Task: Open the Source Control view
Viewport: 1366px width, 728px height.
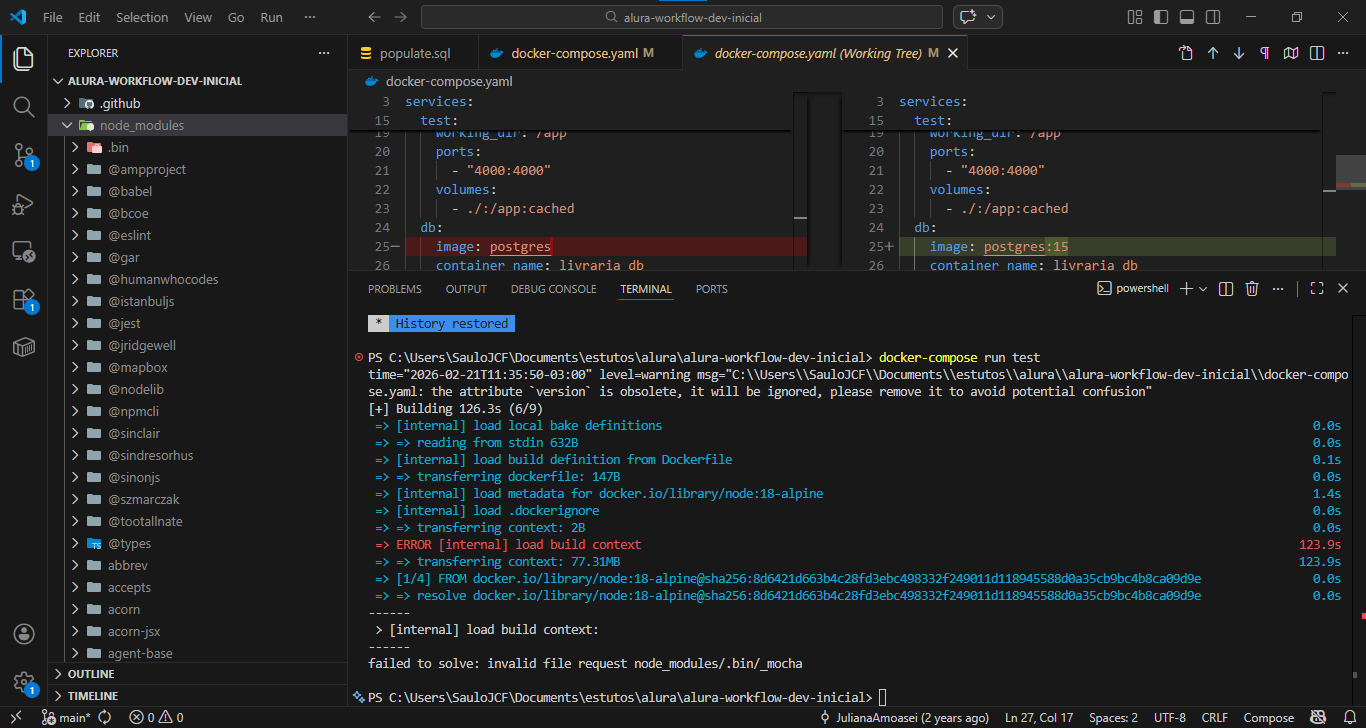Action: [x=23, y=155]
